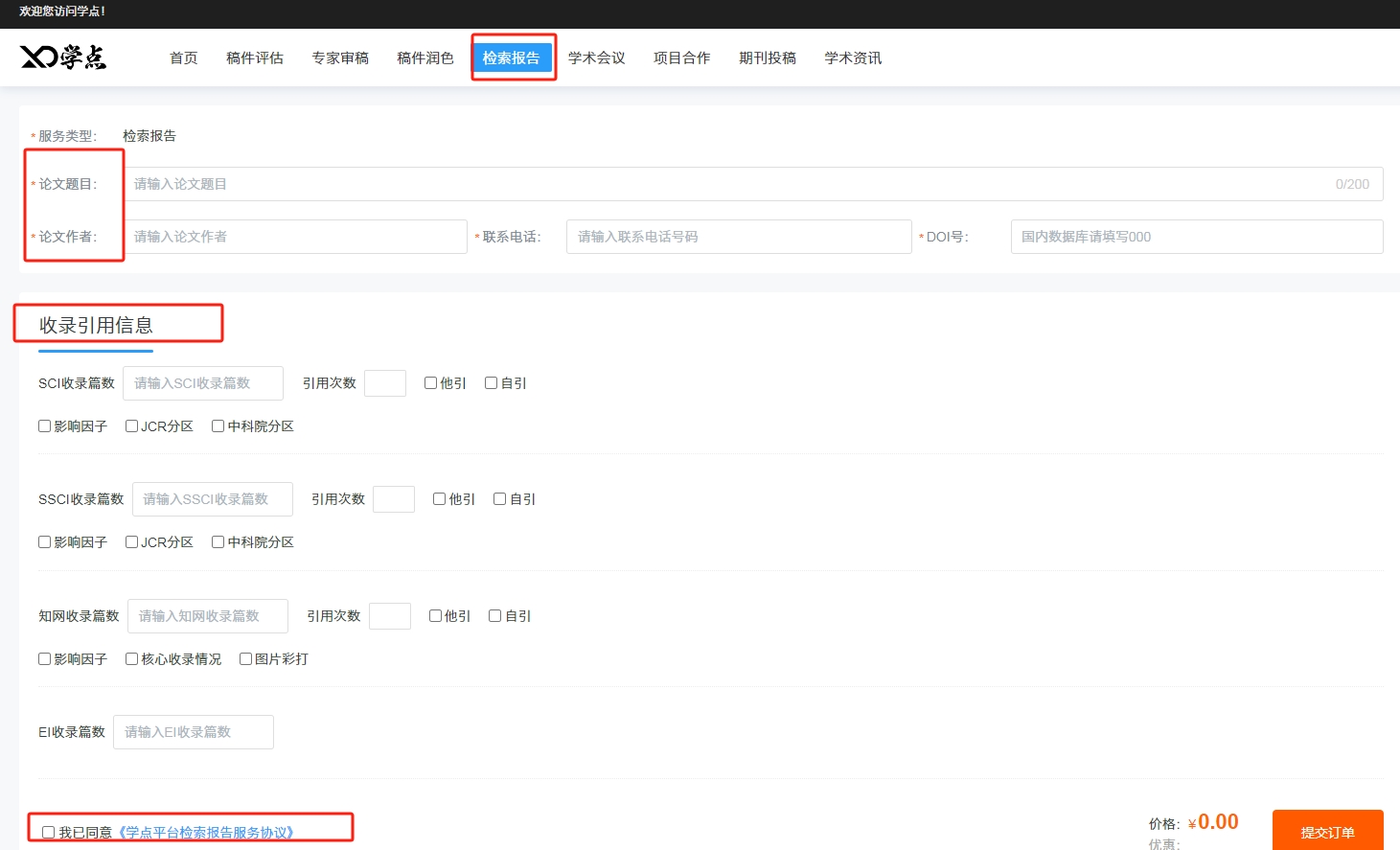
Task: Open 专家审稿 in navigation
Action: pos(340,57)
